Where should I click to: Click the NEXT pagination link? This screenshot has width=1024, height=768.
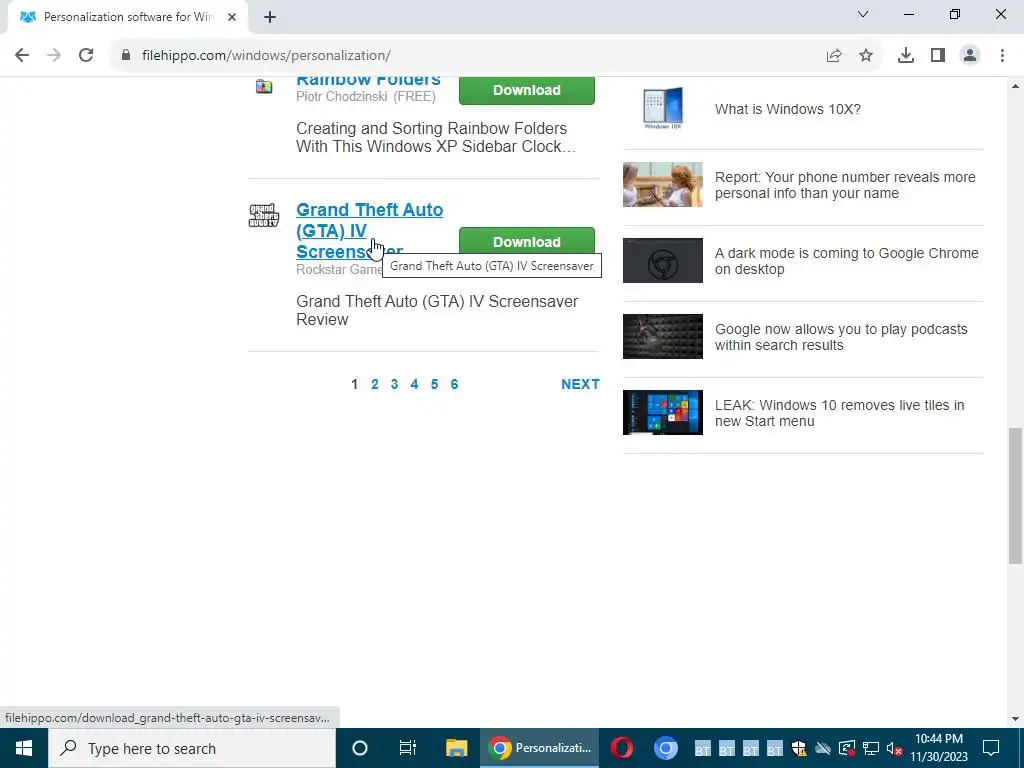point(580,384)
